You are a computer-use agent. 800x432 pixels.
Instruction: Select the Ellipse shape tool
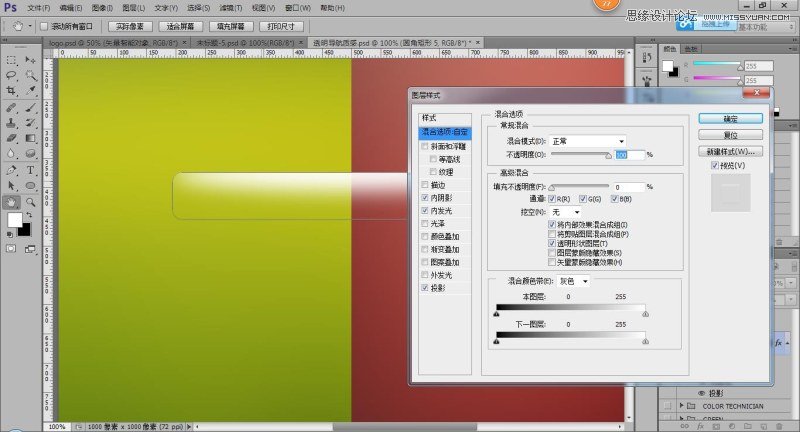[30, 186]
